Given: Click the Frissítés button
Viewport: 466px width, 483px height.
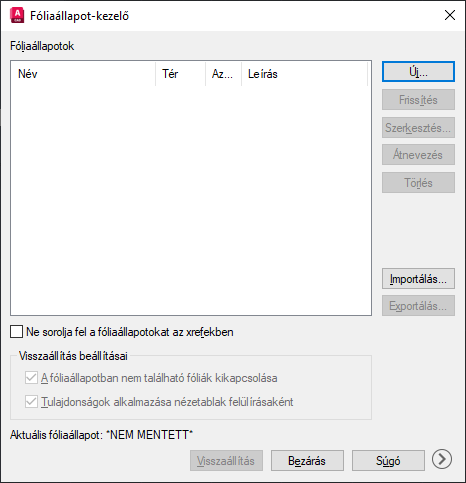Looking at the screenshot, I should [418, 100].
